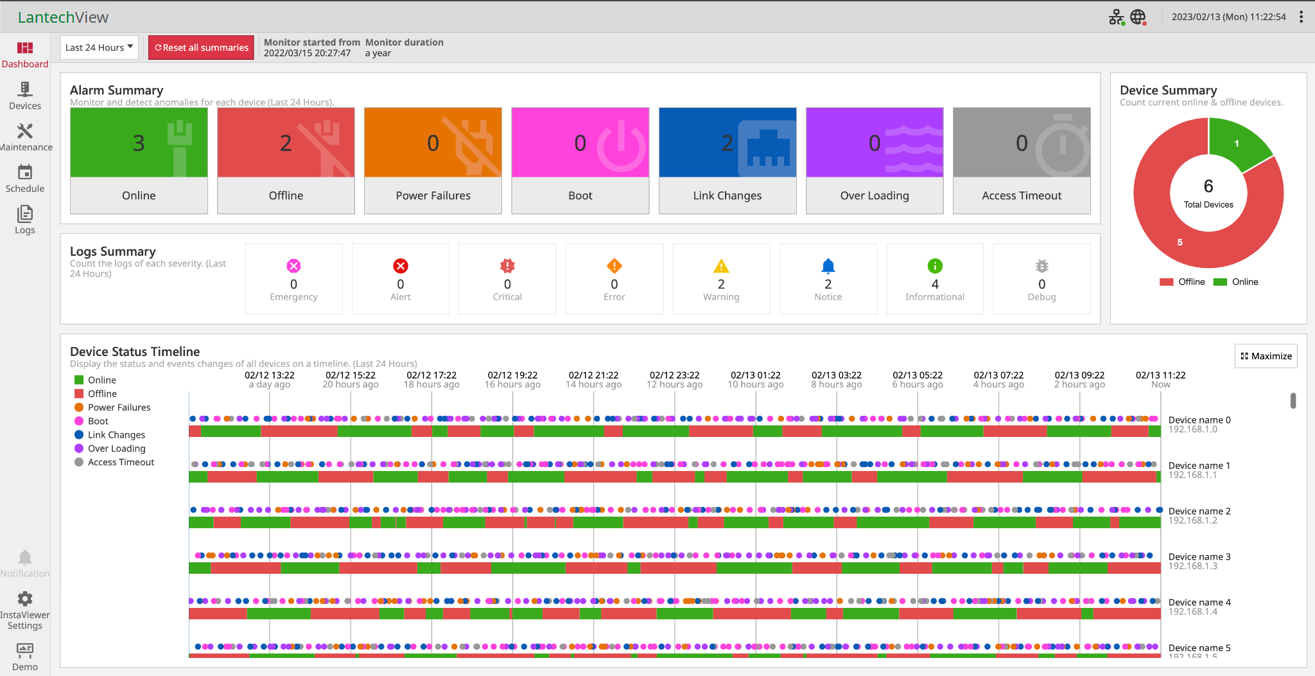Open the Devices sidebar icon

coord(25,92)
